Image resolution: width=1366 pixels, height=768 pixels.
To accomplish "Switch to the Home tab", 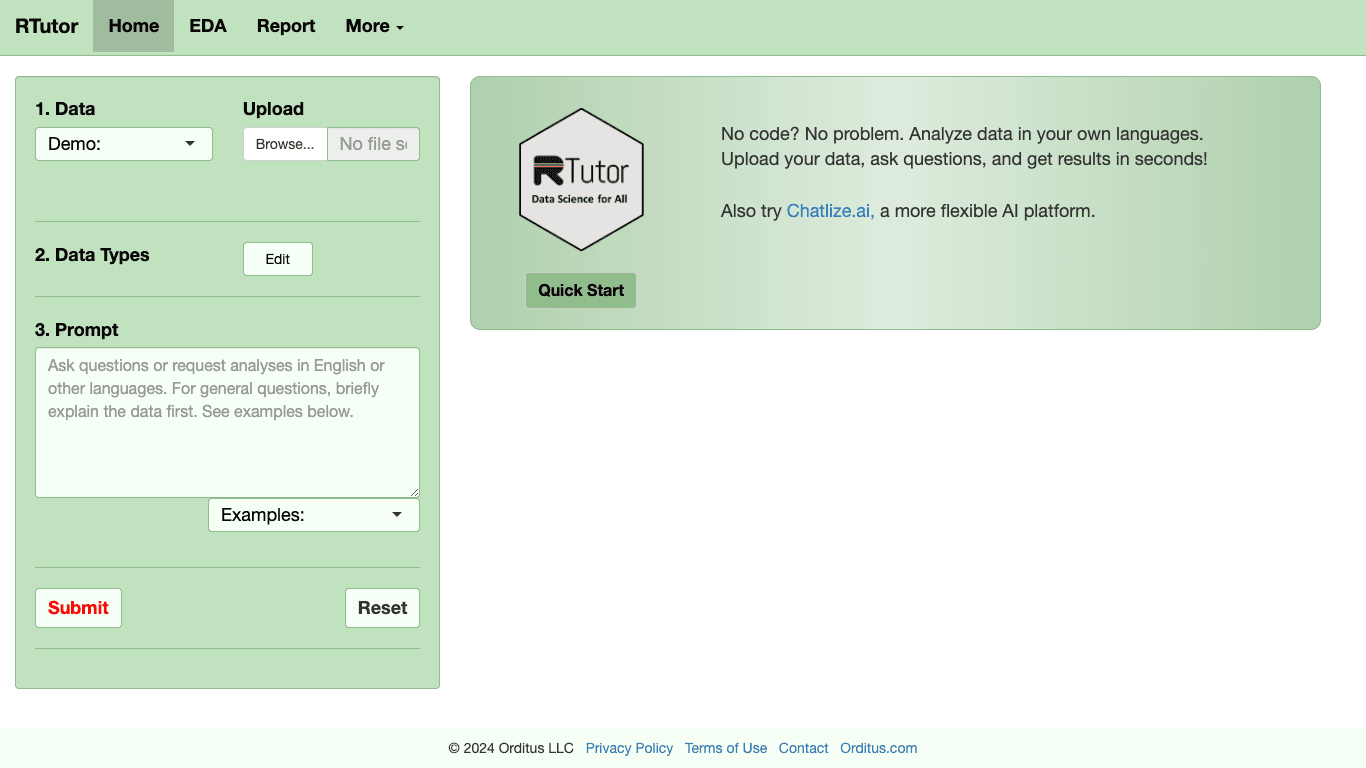I will tap(134, 26).
